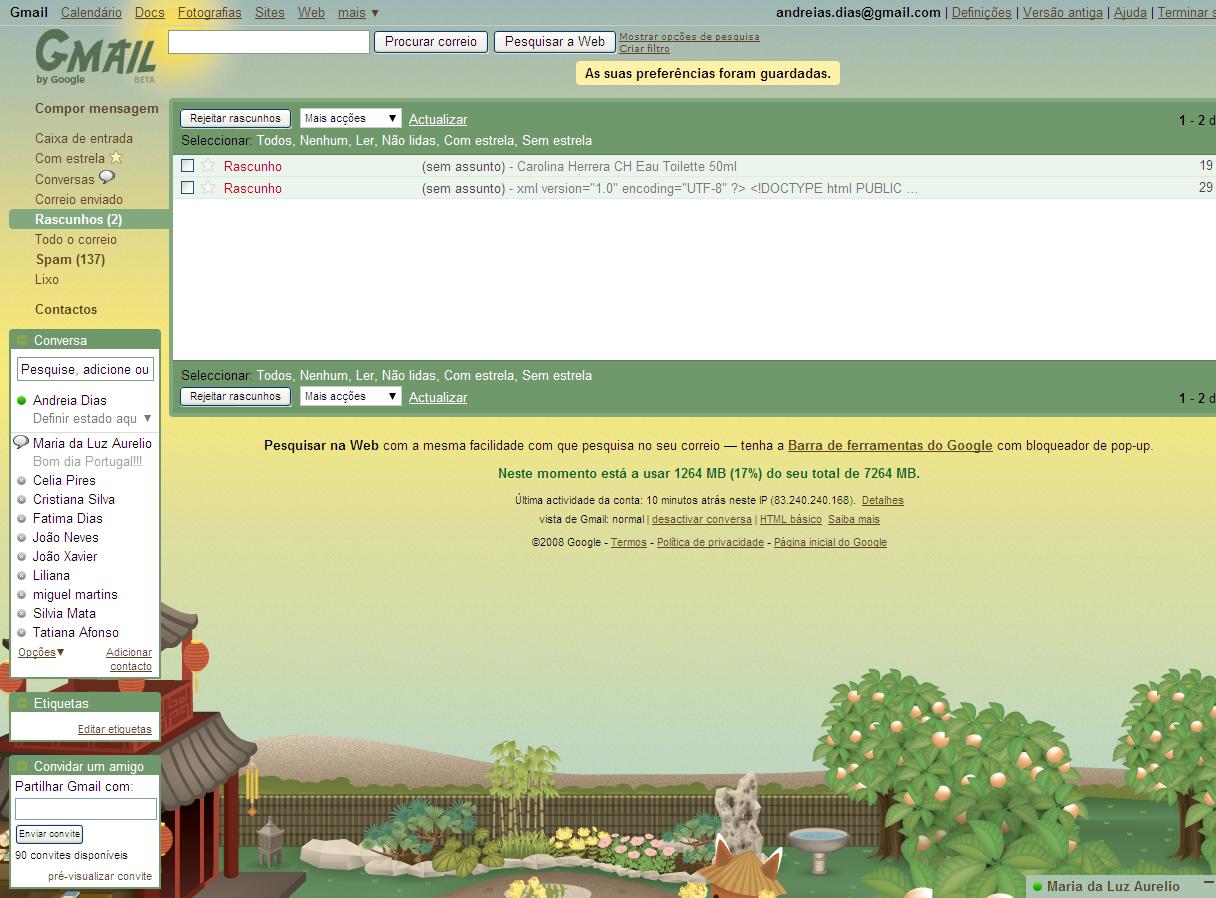
Task: Open Definições link
Action: click(982, 13)
